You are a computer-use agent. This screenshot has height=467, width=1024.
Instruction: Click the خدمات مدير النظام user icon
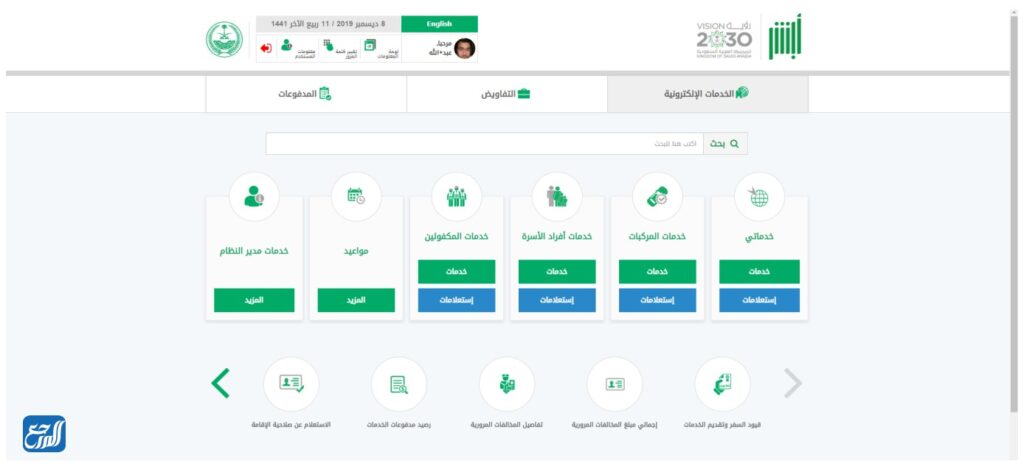click(x=254, y=197)
